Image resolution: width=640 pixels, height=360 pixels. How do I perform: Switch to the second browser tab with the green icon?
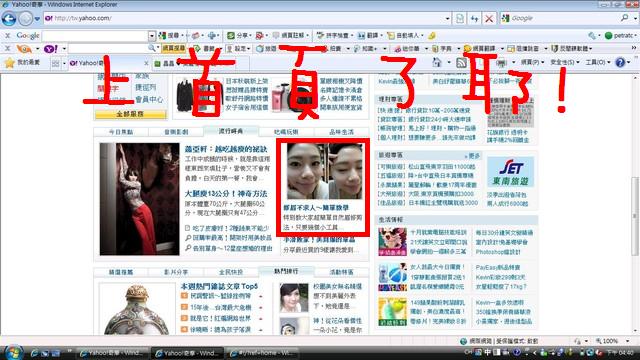(200, 63)
